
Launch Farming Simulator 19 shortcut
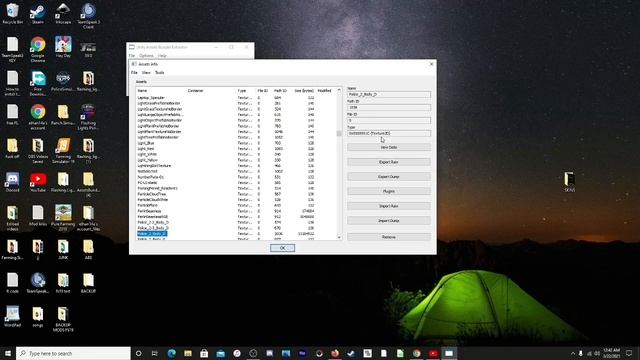pos(63,151)
